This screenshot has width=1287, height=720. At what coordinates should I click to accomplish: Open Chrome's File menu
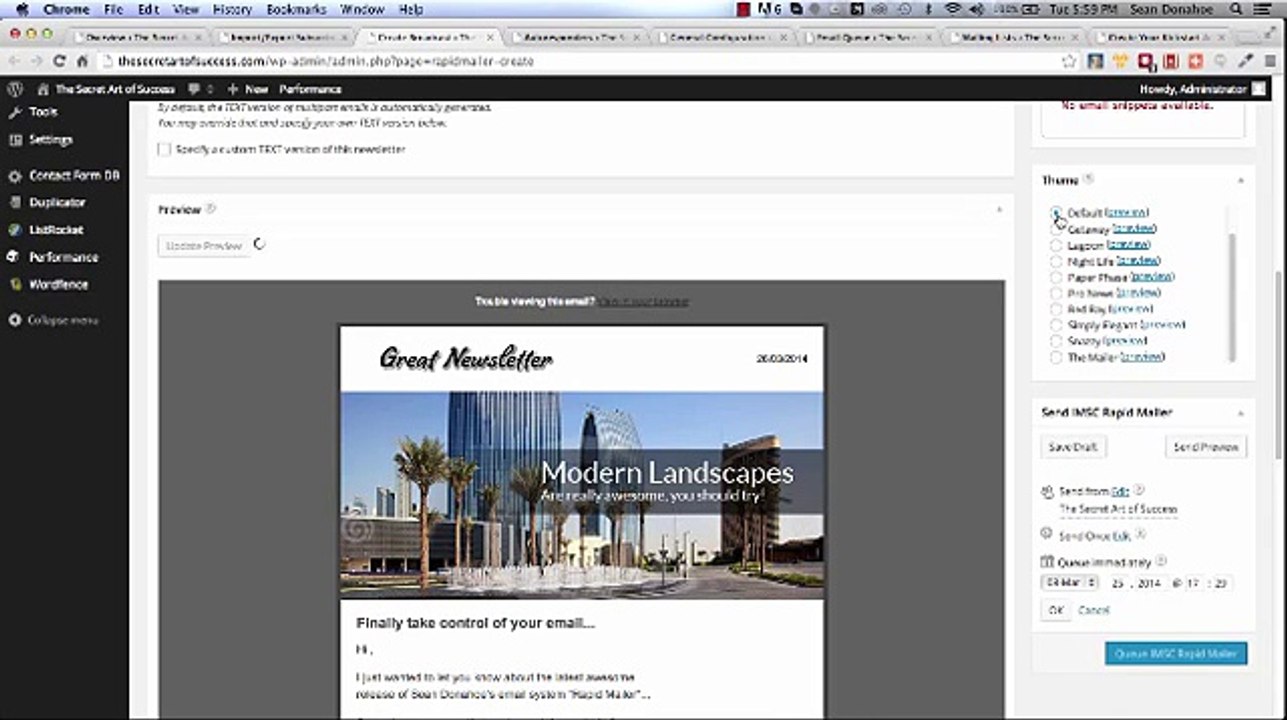click(x=113, y=9)
